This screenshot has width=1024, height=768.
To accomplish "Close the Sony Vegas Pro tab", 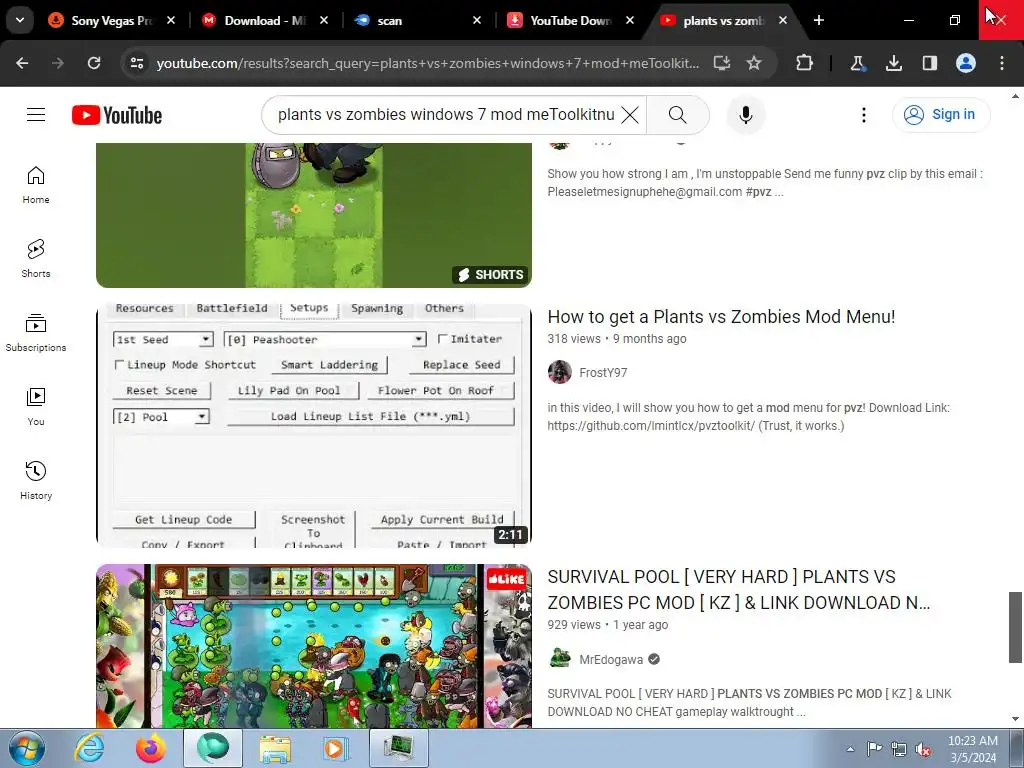I will (x=171, y=20).
